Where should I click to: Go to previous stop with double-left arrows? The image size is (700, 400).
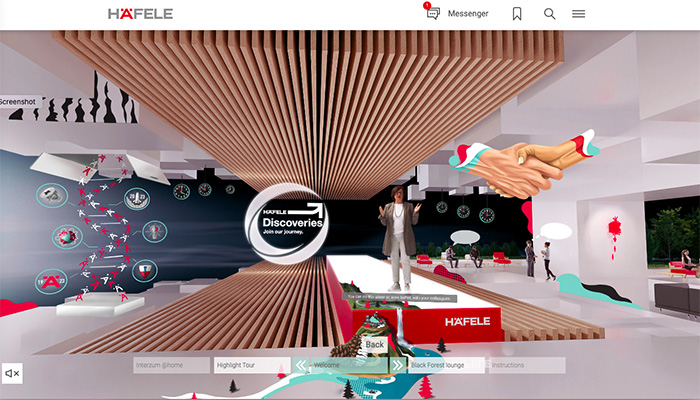pos(301,365)
